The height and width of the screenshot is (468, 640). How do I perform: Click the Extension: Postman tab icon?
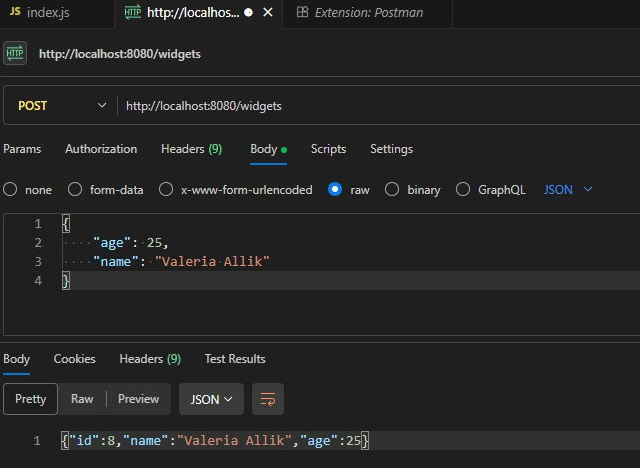coord(302,13)
